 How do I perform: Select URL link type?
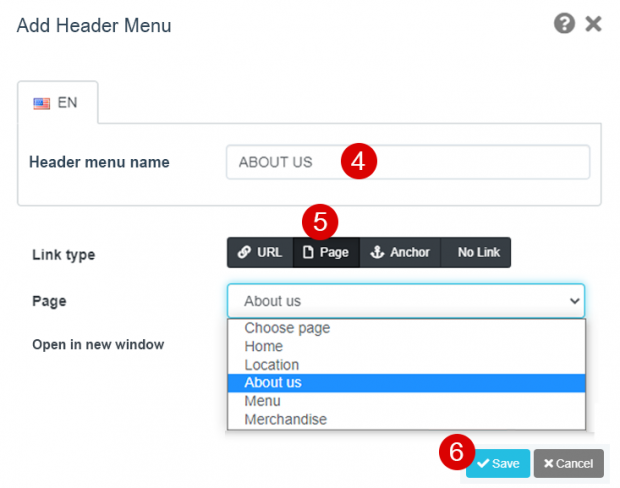tap(259, 252)
